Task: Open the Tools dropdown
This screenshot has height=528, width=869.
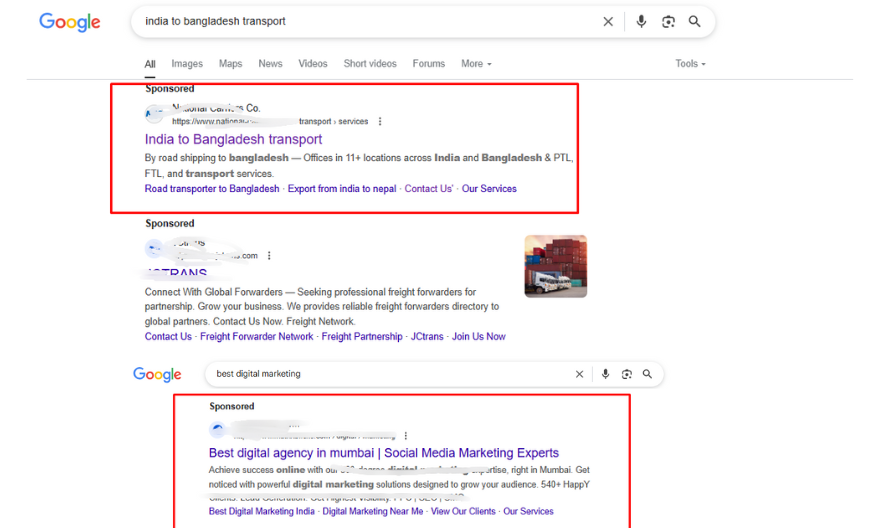Action: 690,64
